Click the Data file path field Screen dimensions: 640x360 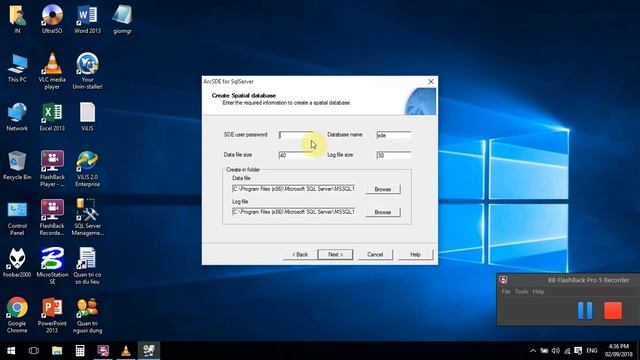pyautogui.click(x=293, y=189)
